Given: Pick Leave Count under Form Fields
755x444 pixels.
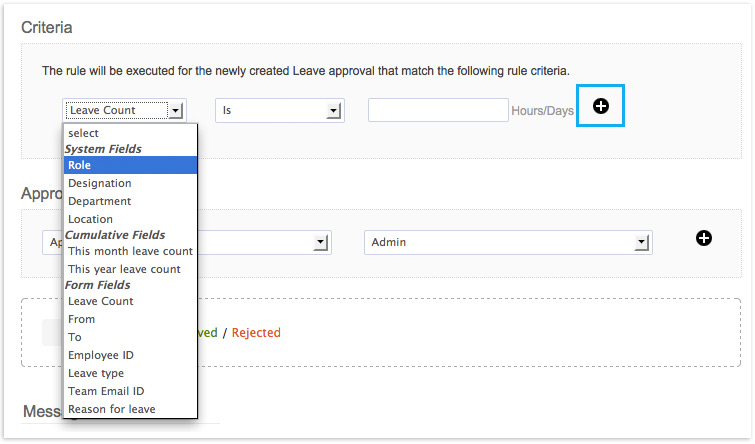Looking at the screenshot, I should [x=130, y=301].
